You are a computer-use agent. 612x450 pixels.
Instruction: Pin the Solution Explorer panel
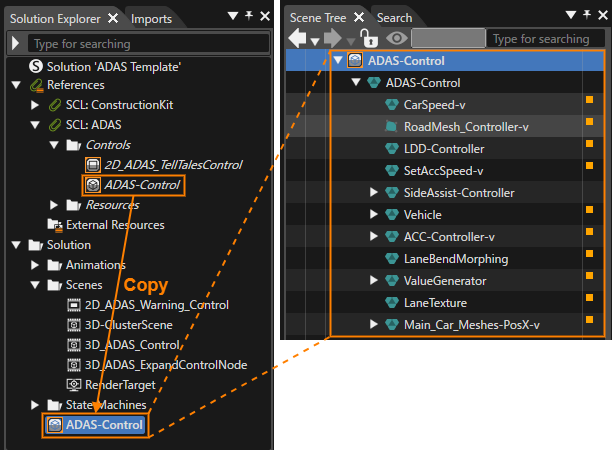coord(249,16)
